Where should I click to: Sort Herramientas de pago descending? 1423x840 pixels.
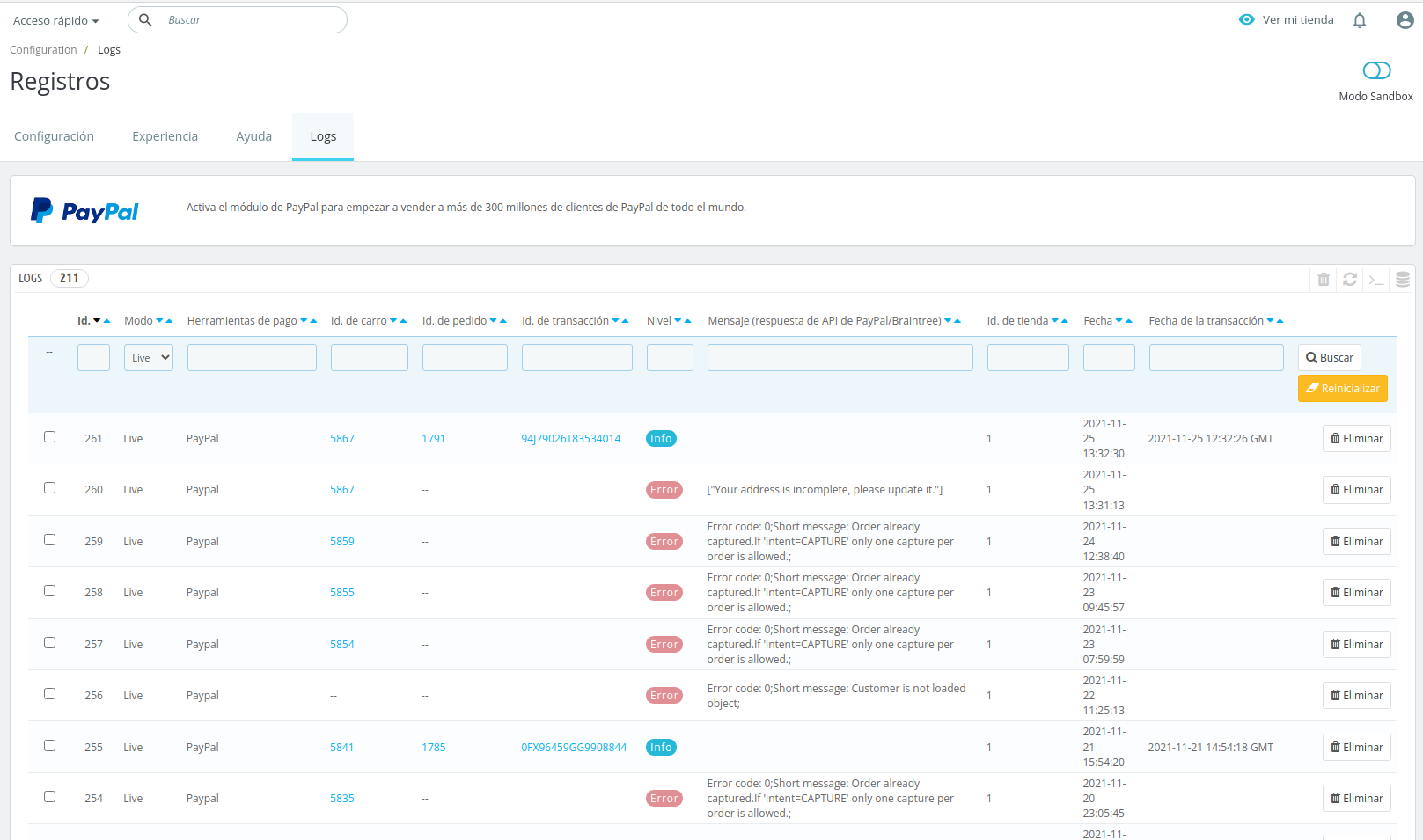tap(304, 321)
